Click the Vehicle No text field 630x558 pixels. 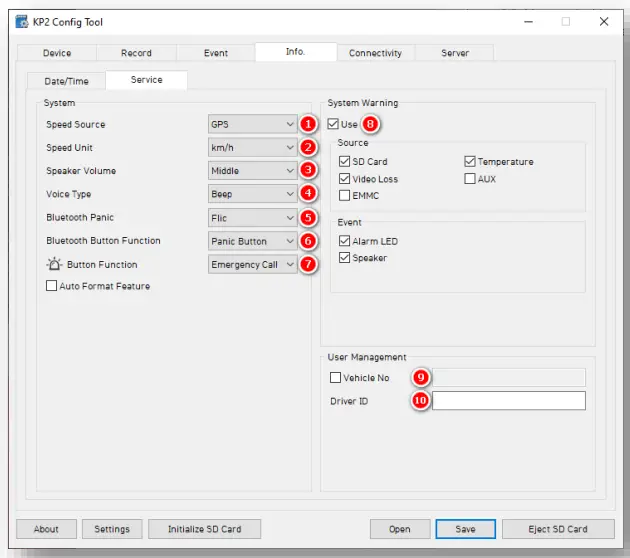click(x=509, y=377)
